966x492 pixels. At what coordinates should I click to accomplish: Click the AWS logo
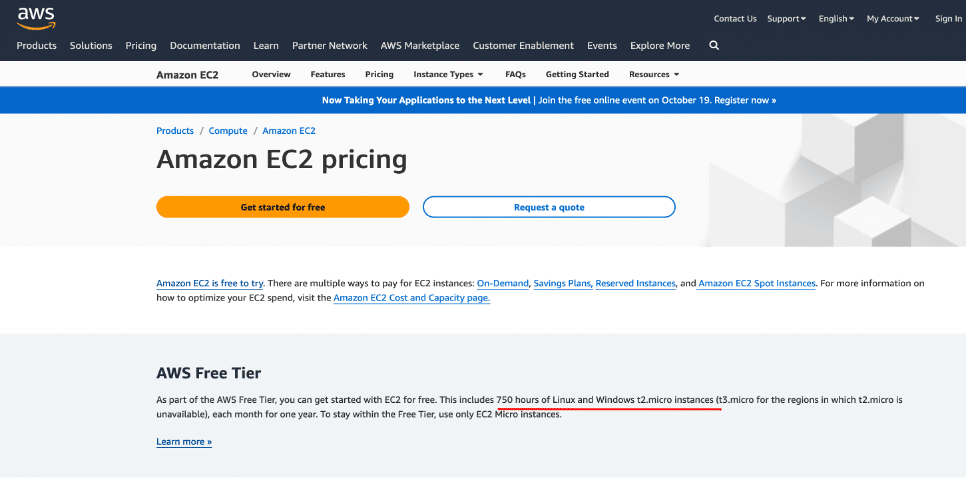[x=36, y=18]
